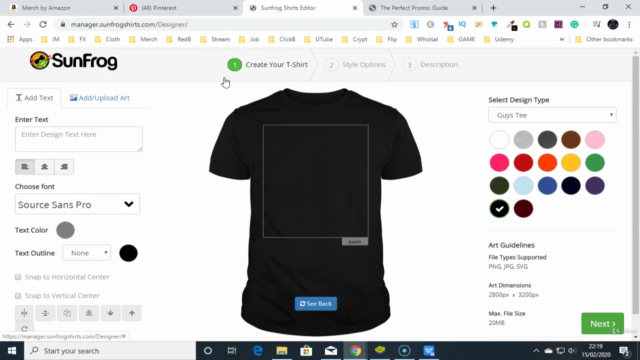Viewport: 640px width, 360px height.
Task: Click the Windows Start button
Action: [x=12, y=351]
